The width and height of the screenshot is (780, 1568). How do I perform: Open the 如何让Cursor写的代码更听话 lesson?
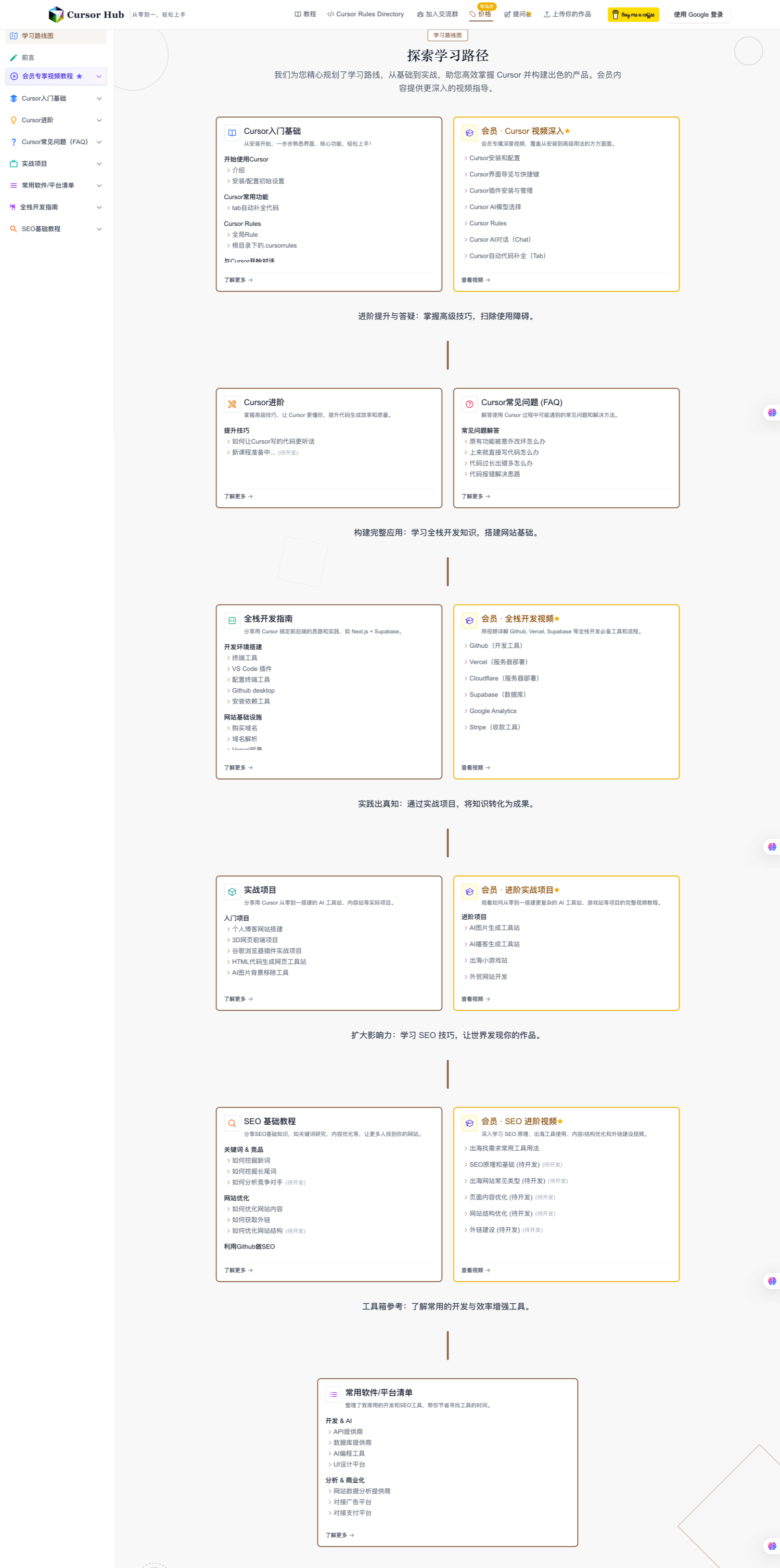273,442
